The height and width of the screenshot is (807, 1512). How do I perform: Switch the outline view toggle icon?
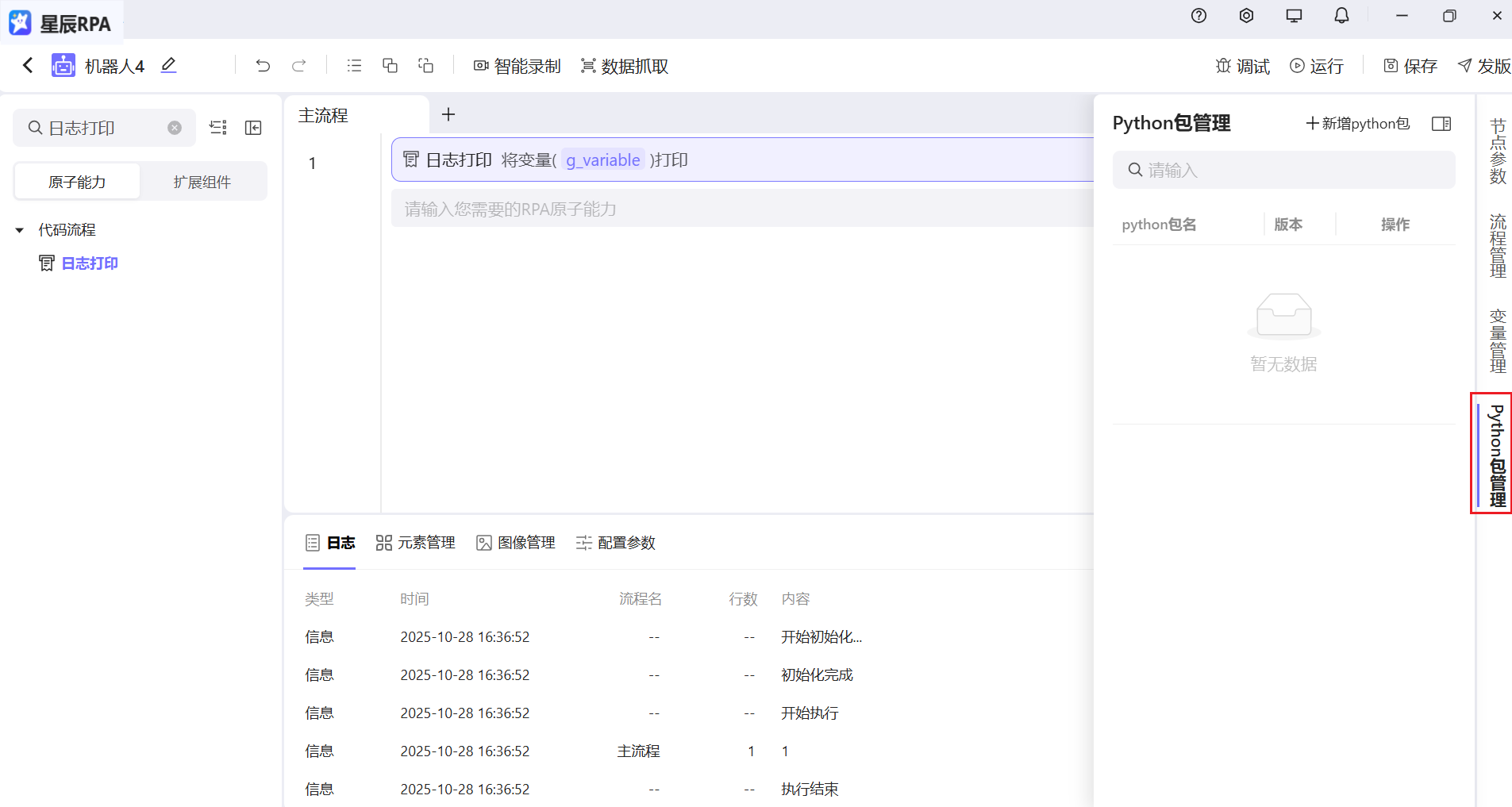click(x=218, y=128)
